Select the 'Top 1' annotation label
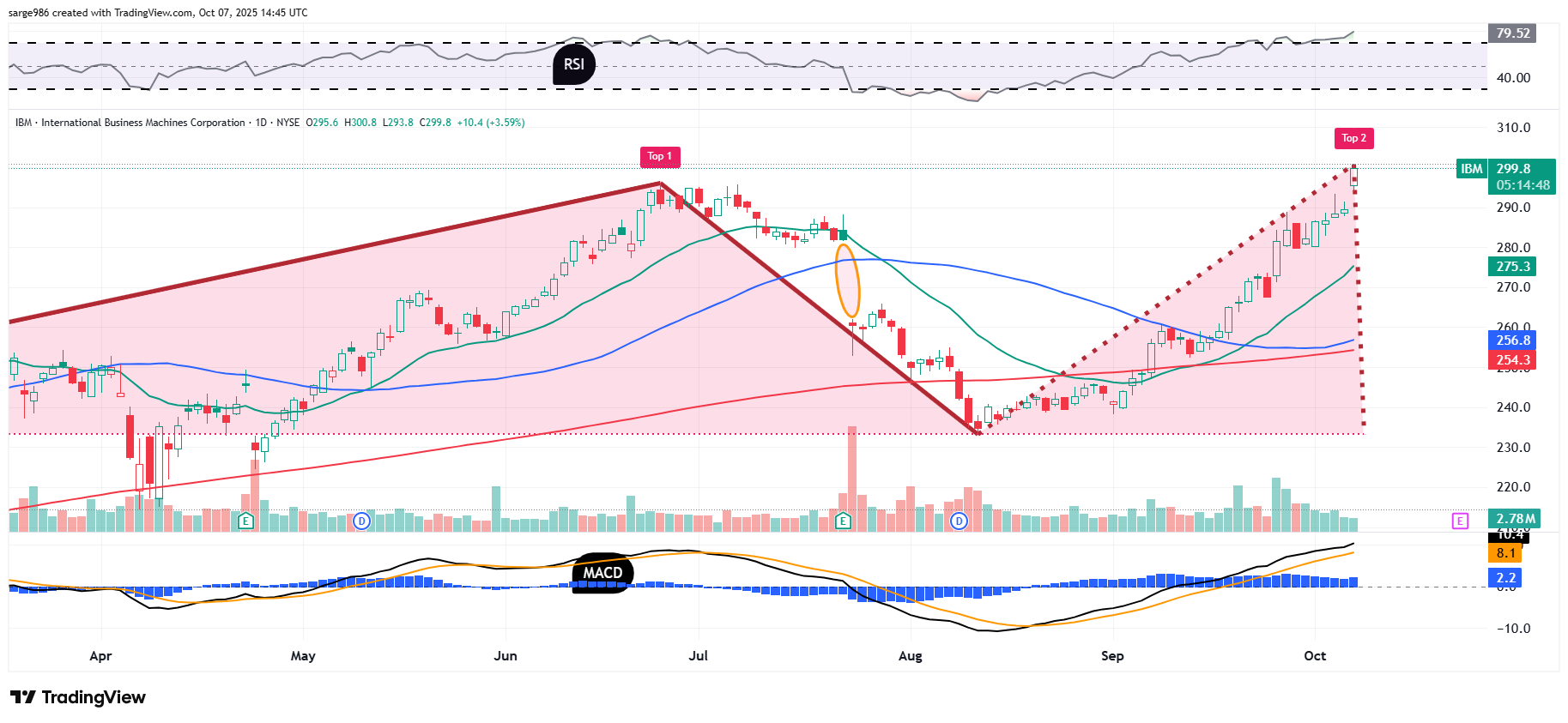This screenshot has height=723, width=1568. (660, 156)
